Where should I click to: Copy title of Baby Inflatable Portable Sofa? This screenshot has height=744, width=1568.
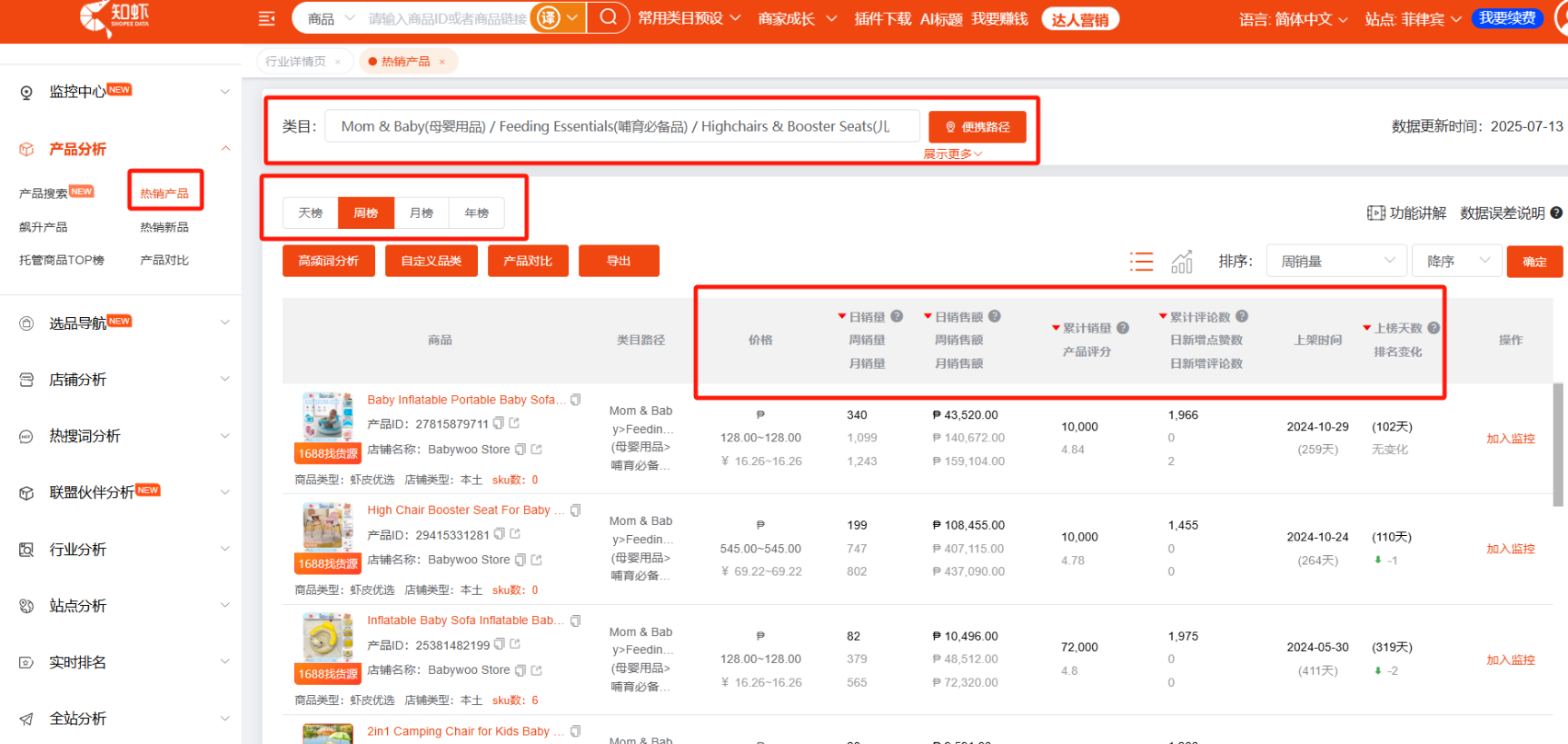[x=575, y=400]
